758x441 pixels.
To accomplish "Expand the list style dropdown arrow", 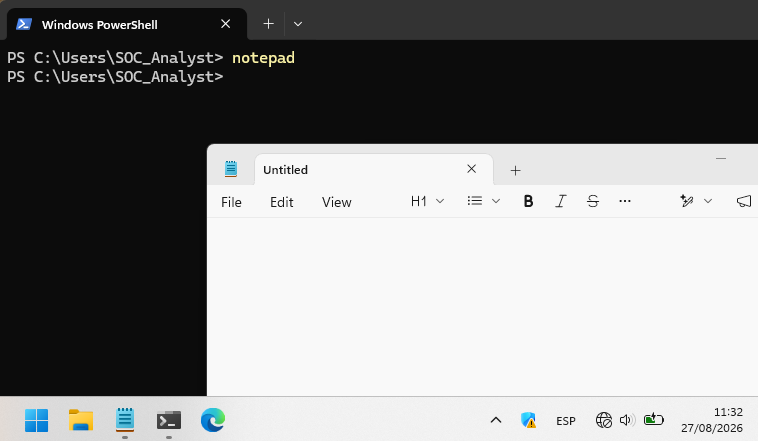I will click(496, 201).
